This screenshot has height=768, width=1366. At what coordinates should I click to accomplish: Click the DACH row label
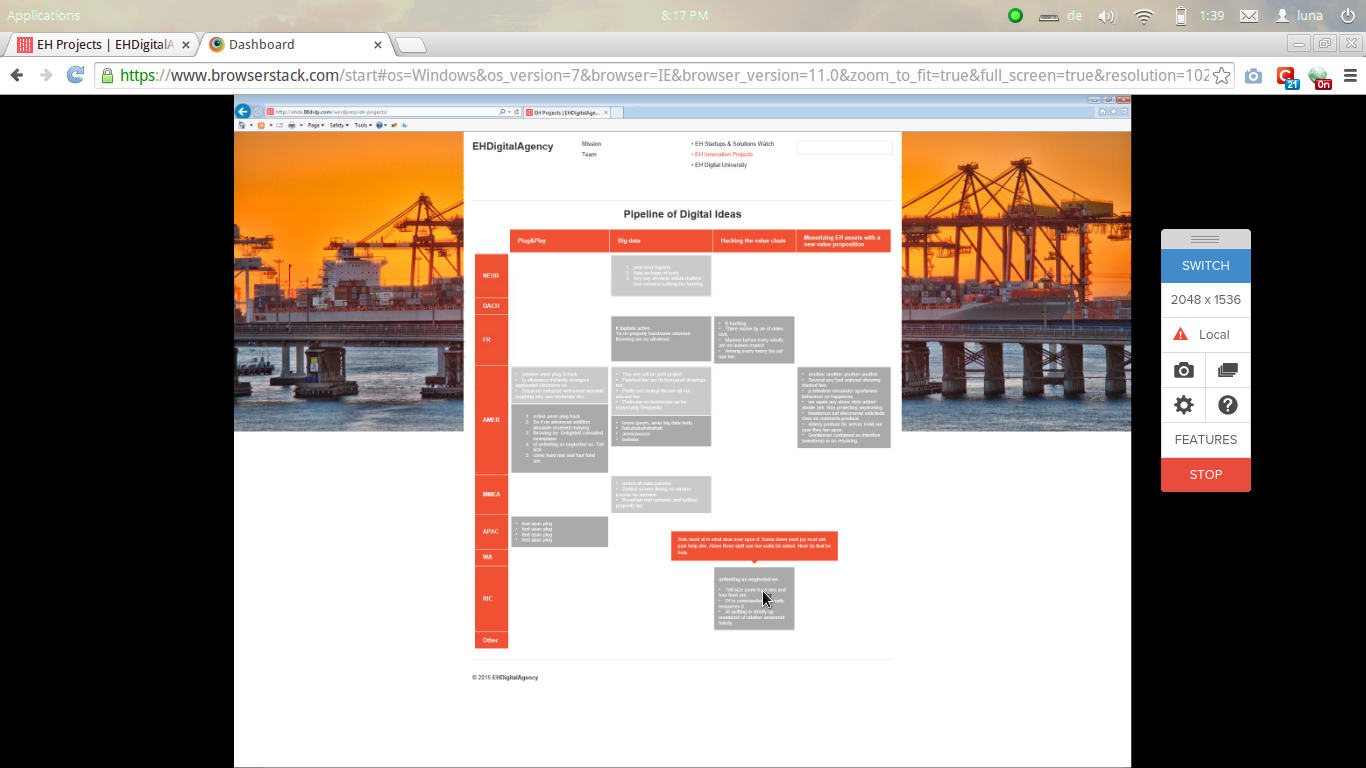(x=491, y=306)
